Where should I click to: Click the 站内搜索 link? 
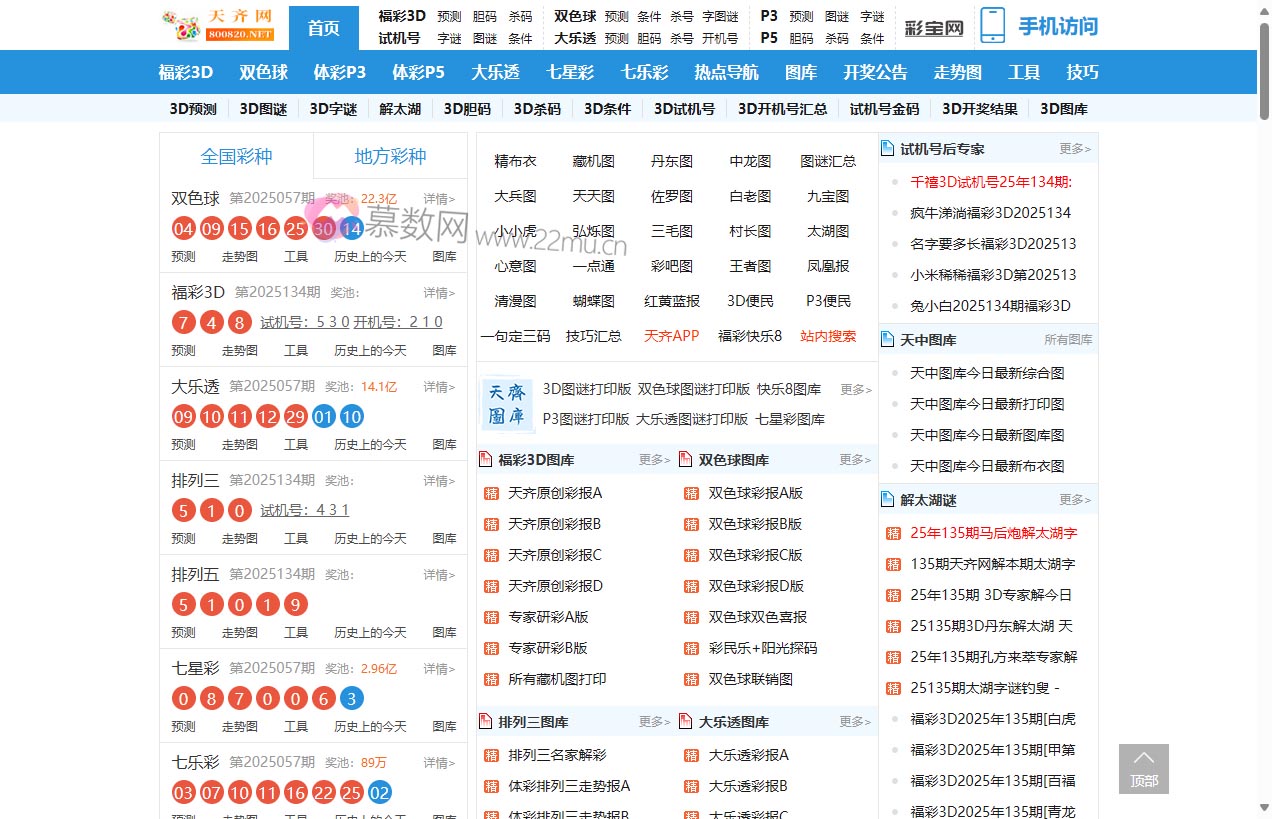point(827,337)
